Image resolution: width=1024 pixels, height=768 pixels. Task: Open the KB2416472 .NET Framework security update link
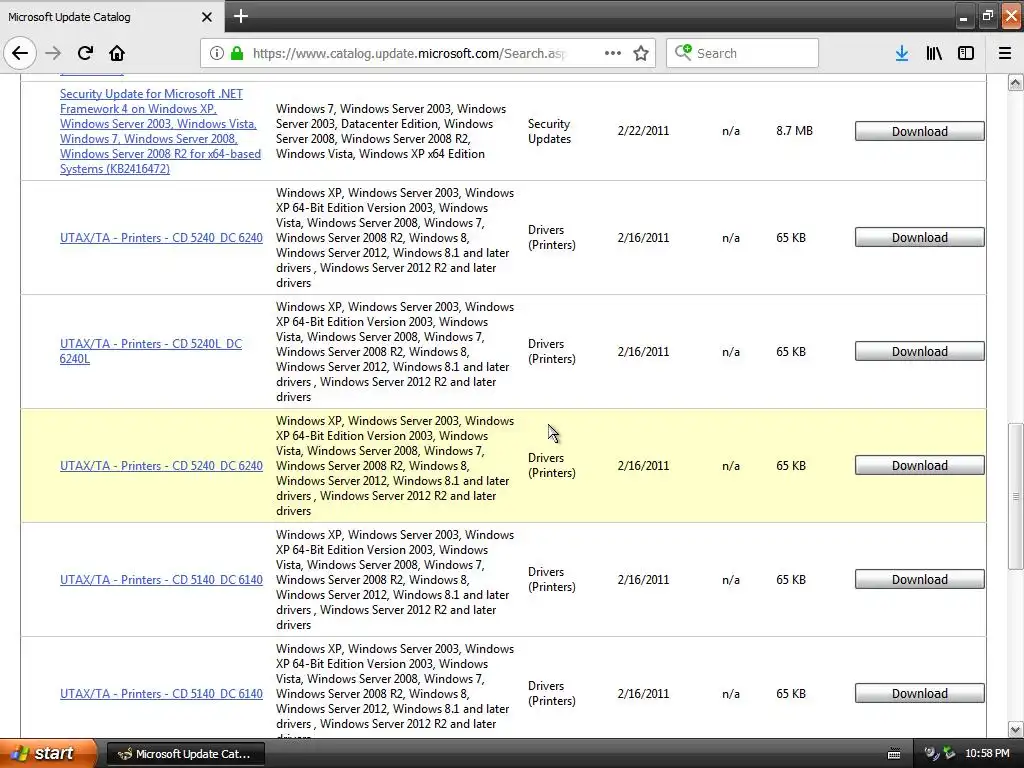click(x=161, y=131)
